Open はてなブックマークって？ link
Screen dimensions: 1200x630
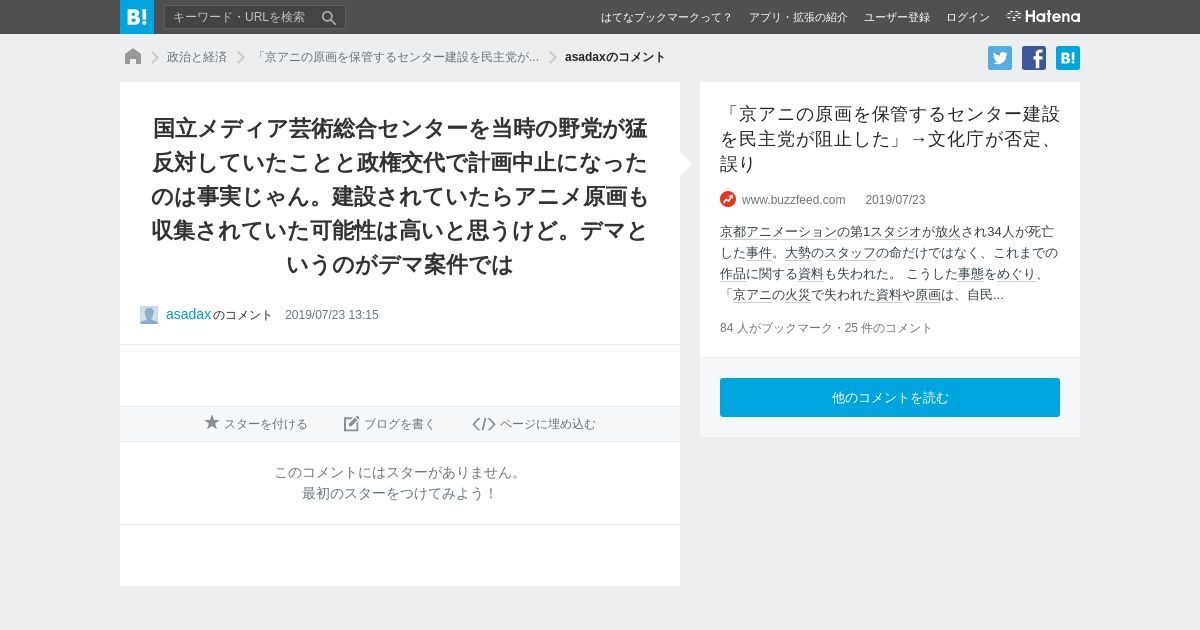(x=666, y=17)
